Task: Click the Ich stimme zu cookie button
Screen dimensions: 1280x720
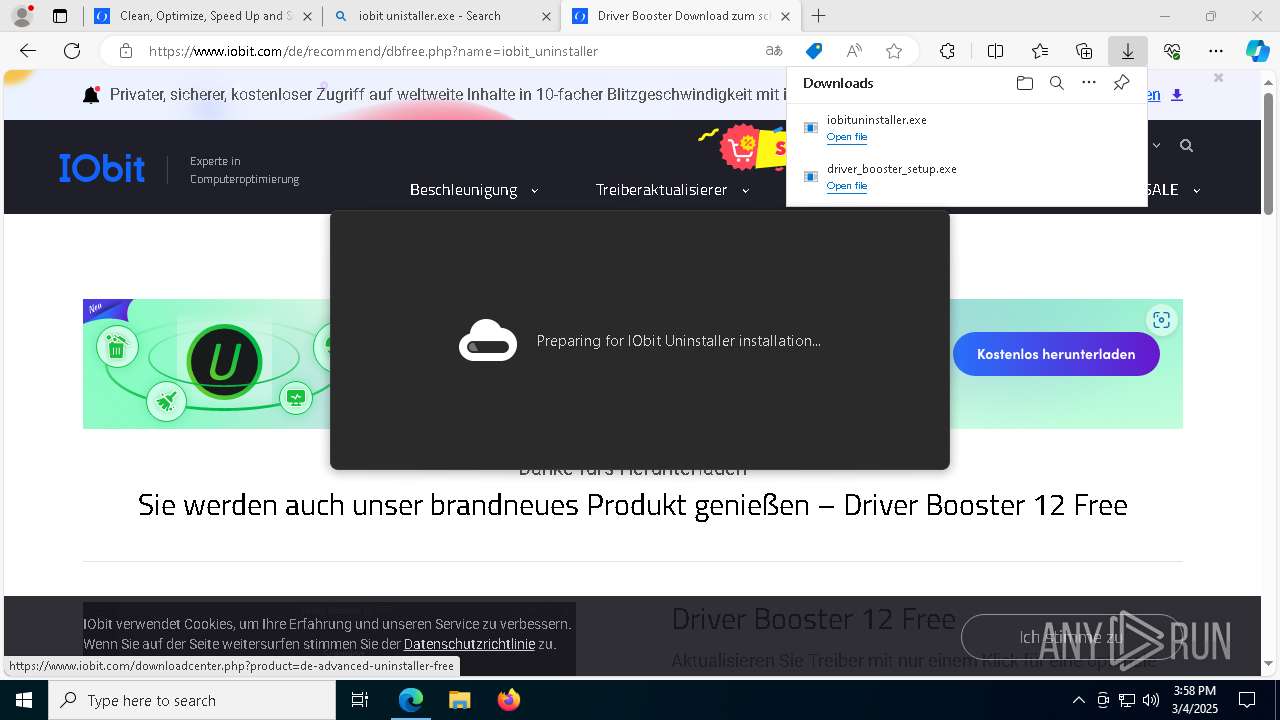Action: click(1071, 637)
